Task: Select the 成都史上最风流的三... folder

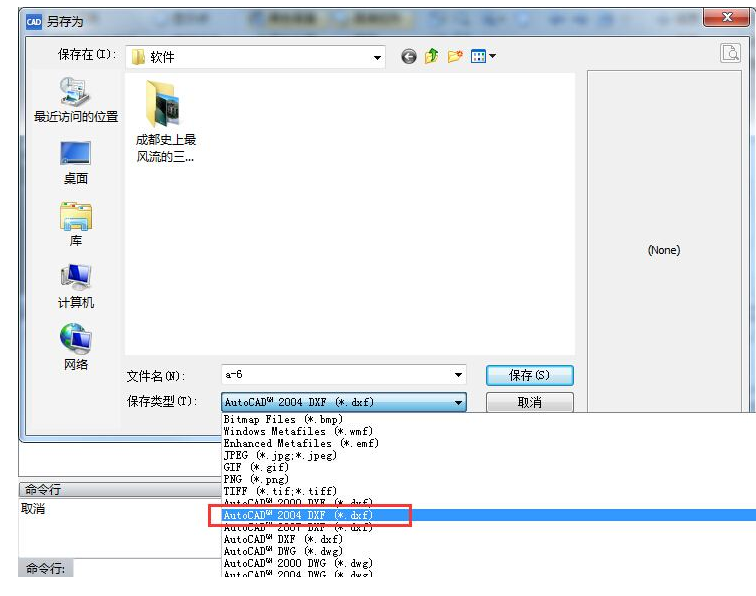Action: tap(165, 120)
